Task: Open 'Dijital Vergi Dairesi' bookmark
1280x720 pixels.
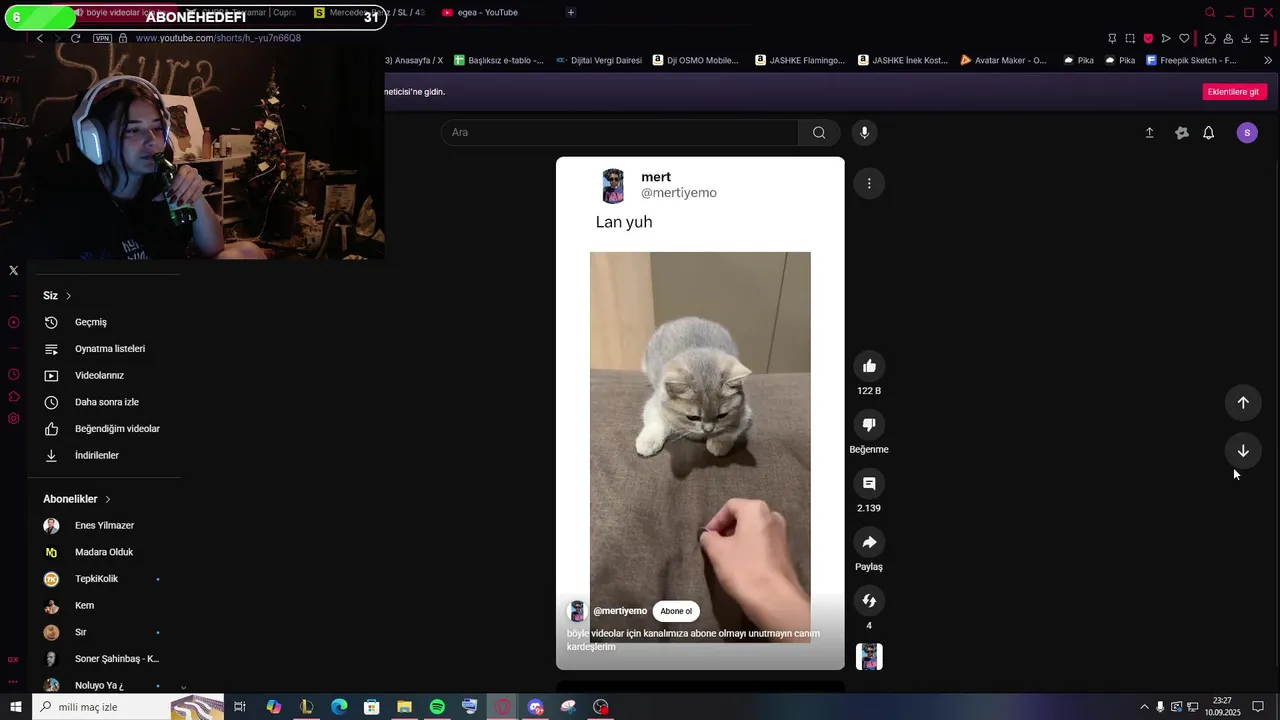Action: [599, 60]
